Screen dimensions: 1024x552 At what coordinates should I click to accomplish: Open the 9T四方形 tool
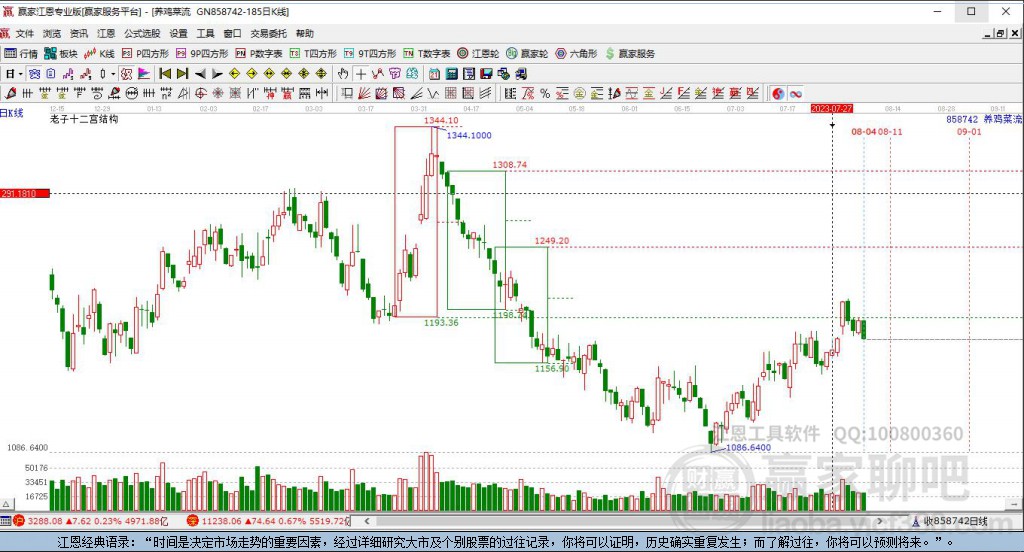370,54
